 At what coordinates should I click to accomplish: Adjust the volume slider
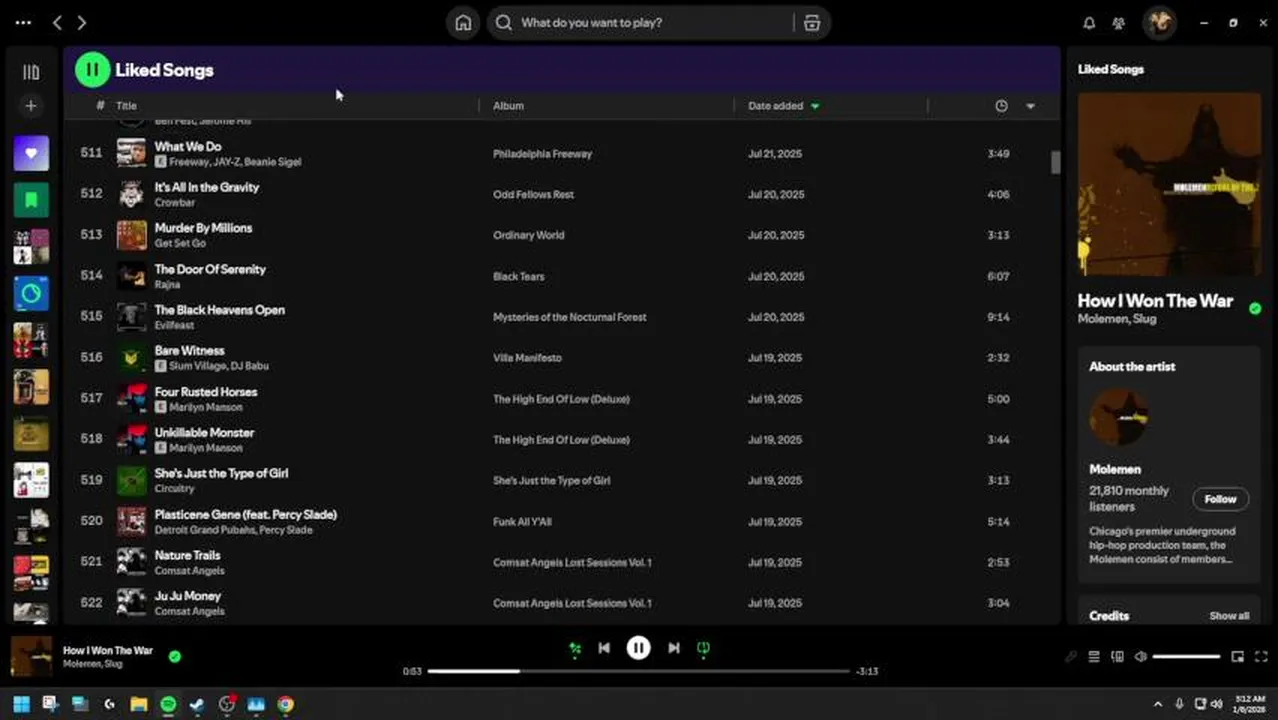point(1186,657)
